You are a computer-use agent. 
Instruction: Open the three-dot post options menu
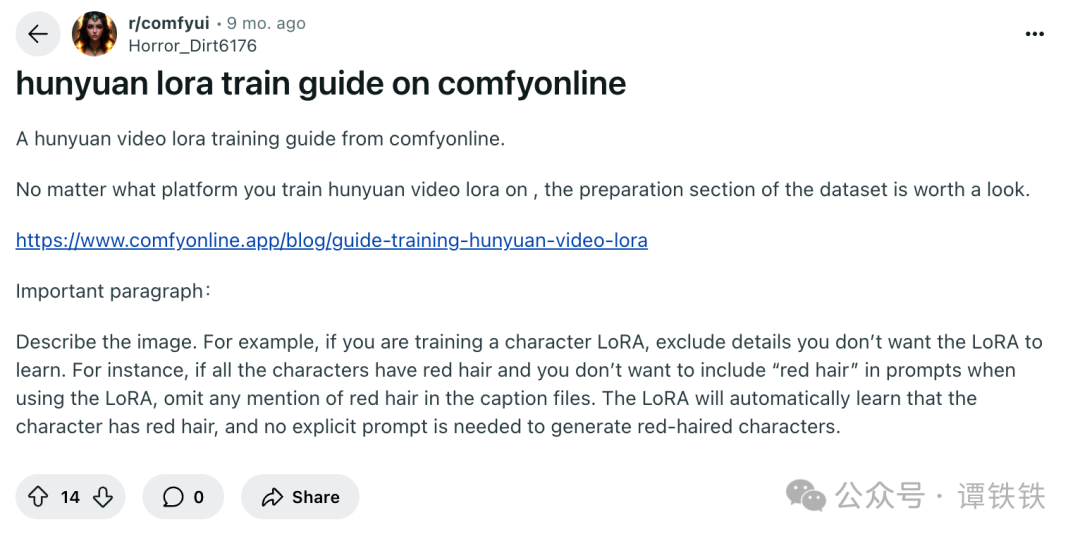[1035, 34]
